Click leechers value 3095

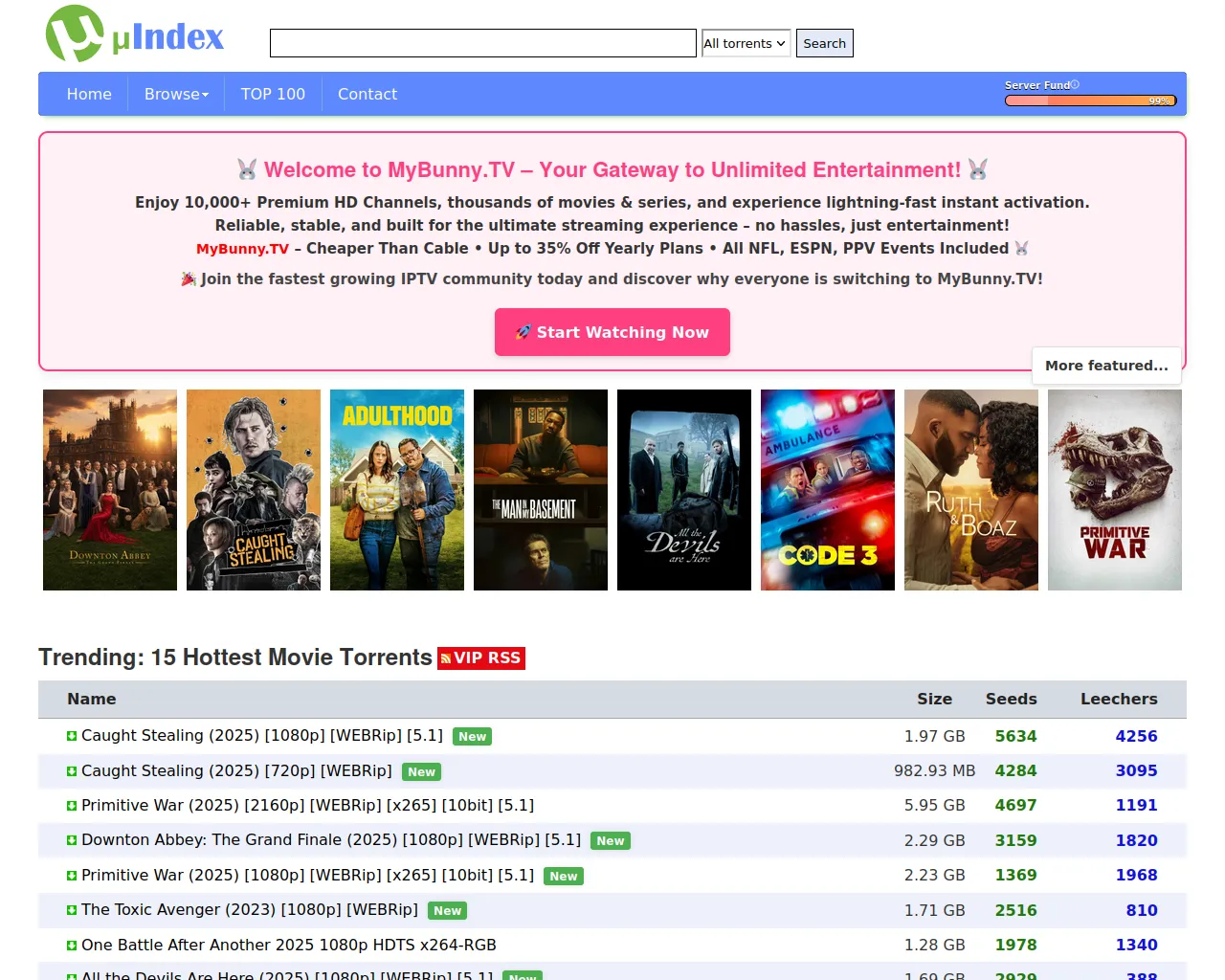tap(1136, 770)
